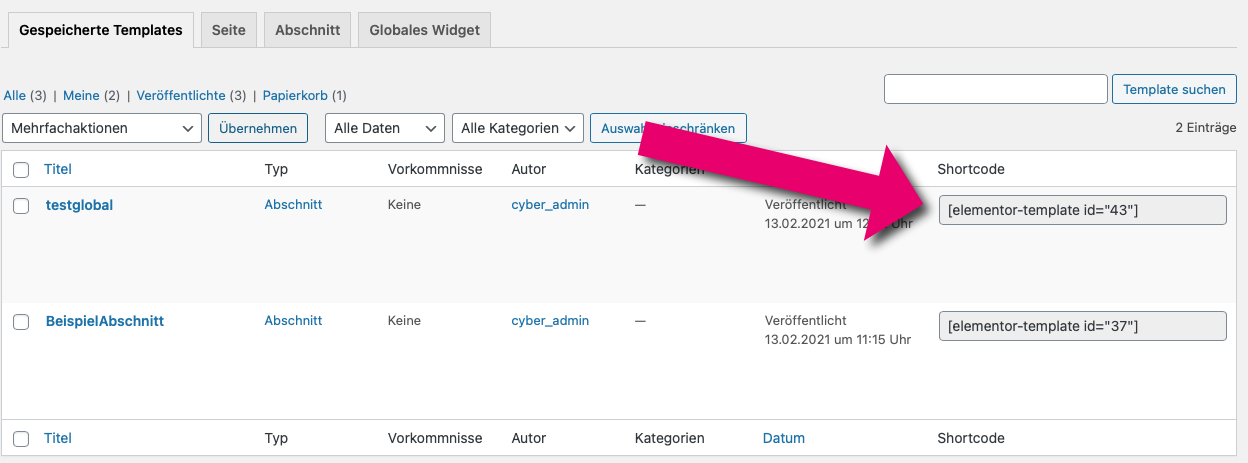Click Vorkommnisse column header at top

click(435, 169)
